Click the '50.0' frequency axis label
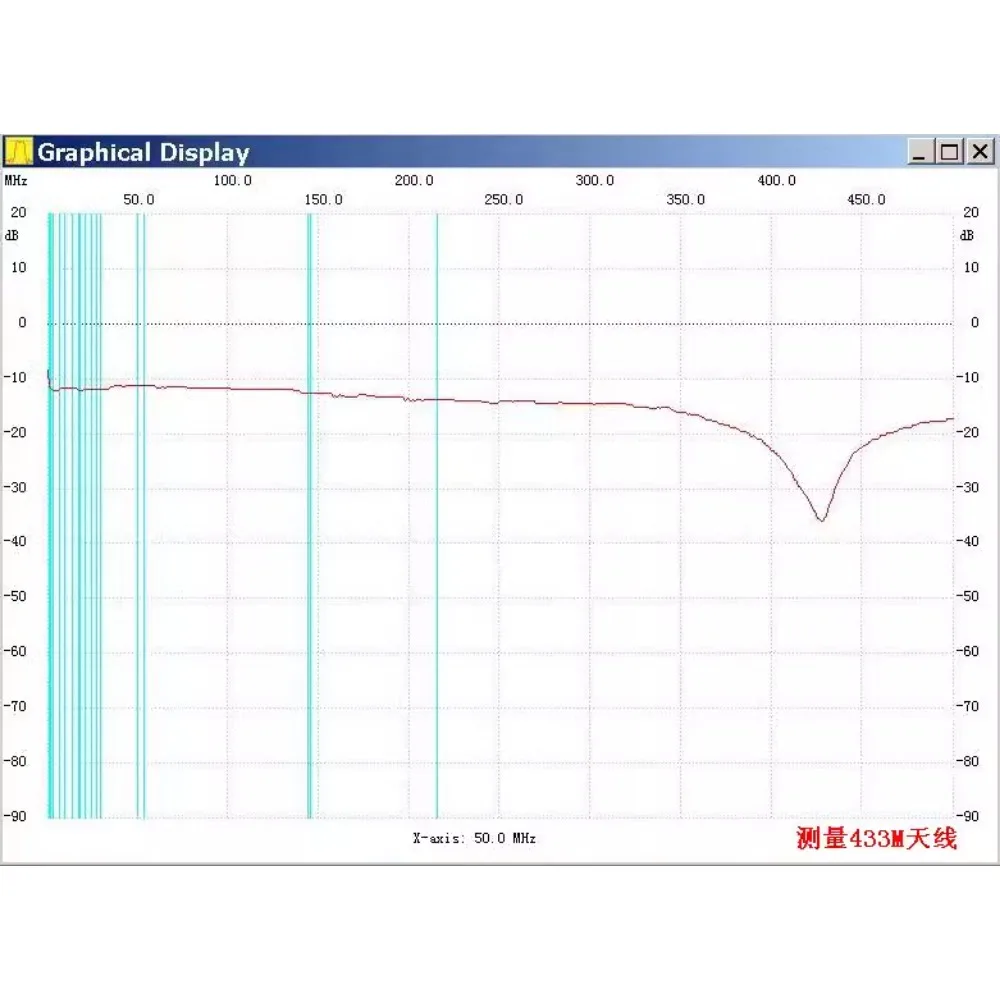The width and height of the screenshot is (1000, 1000). click(139, 200)
